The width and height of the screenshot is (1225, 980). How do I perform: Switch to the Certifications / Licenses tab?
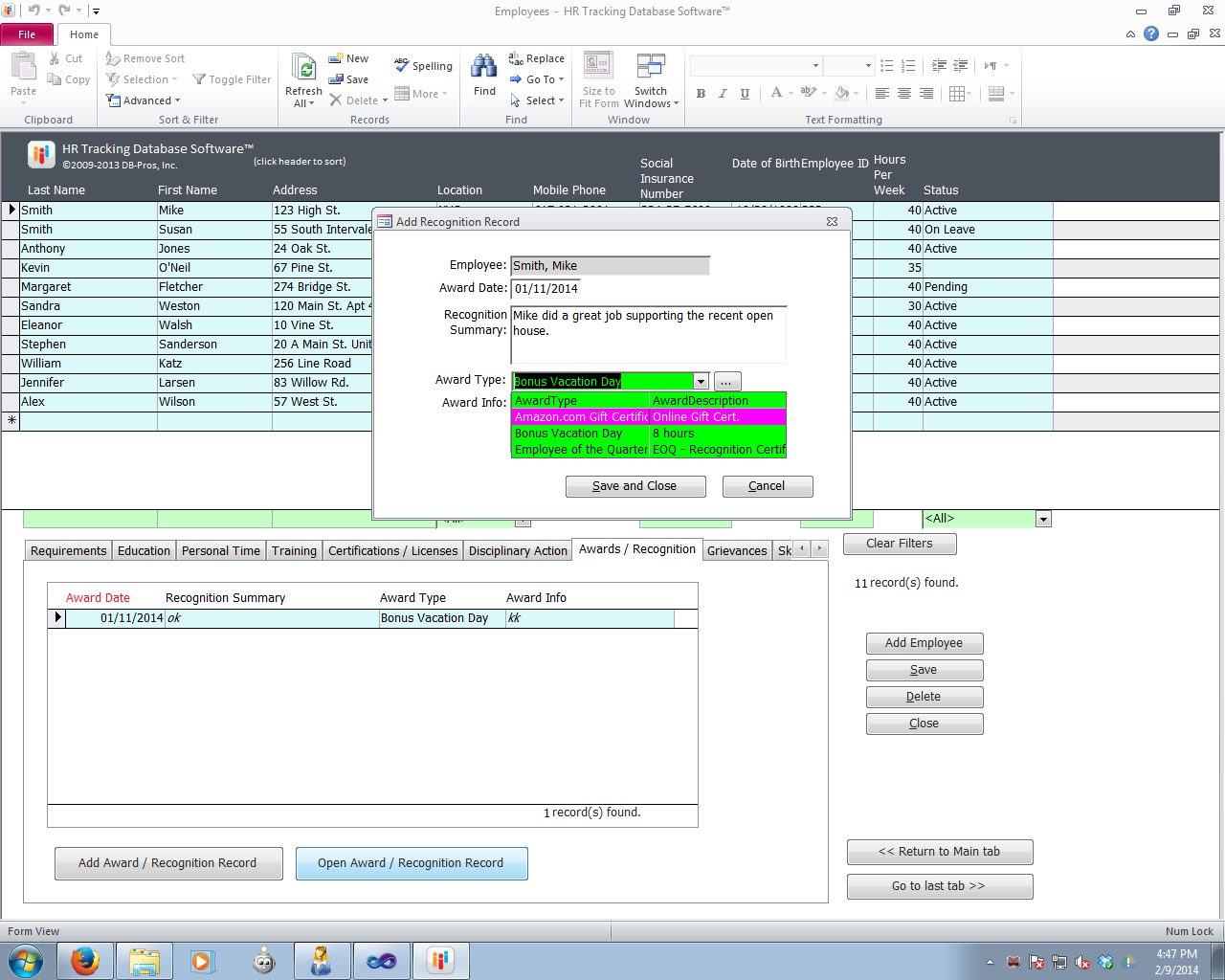[392, 550]
